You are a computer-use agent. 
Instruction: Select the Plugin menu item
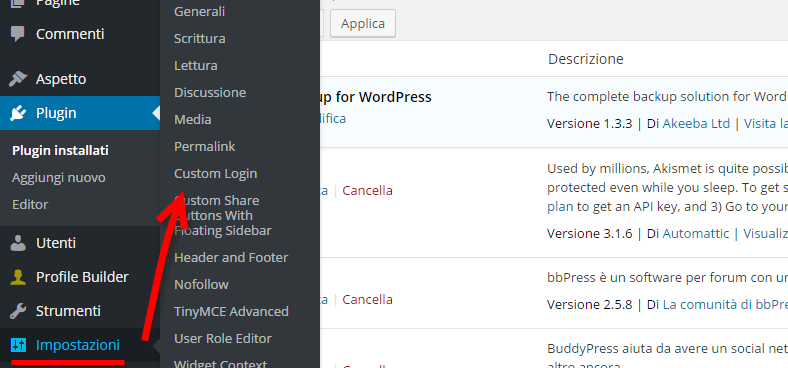coord(80,113)
